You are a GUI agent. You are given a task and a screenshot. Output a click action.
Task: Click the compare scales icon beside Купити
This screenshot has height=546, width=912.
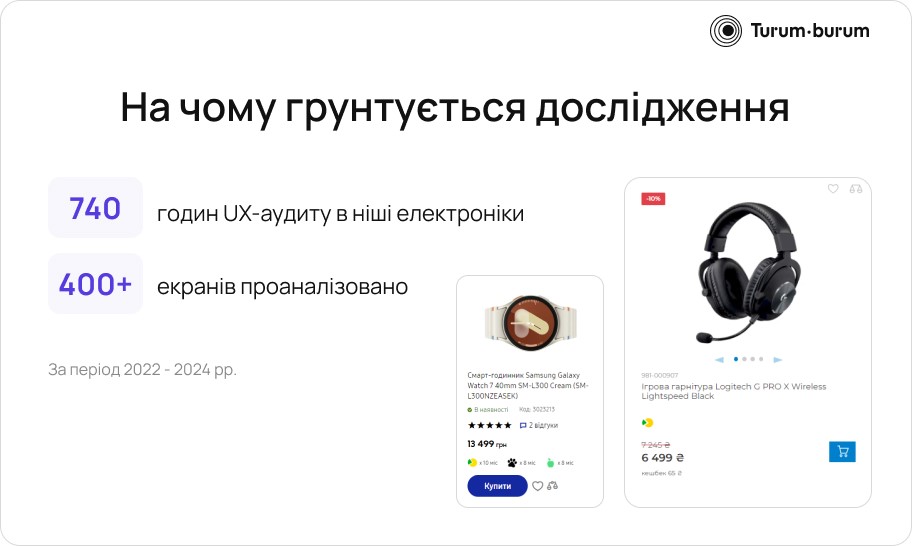(x=553, y=486)
